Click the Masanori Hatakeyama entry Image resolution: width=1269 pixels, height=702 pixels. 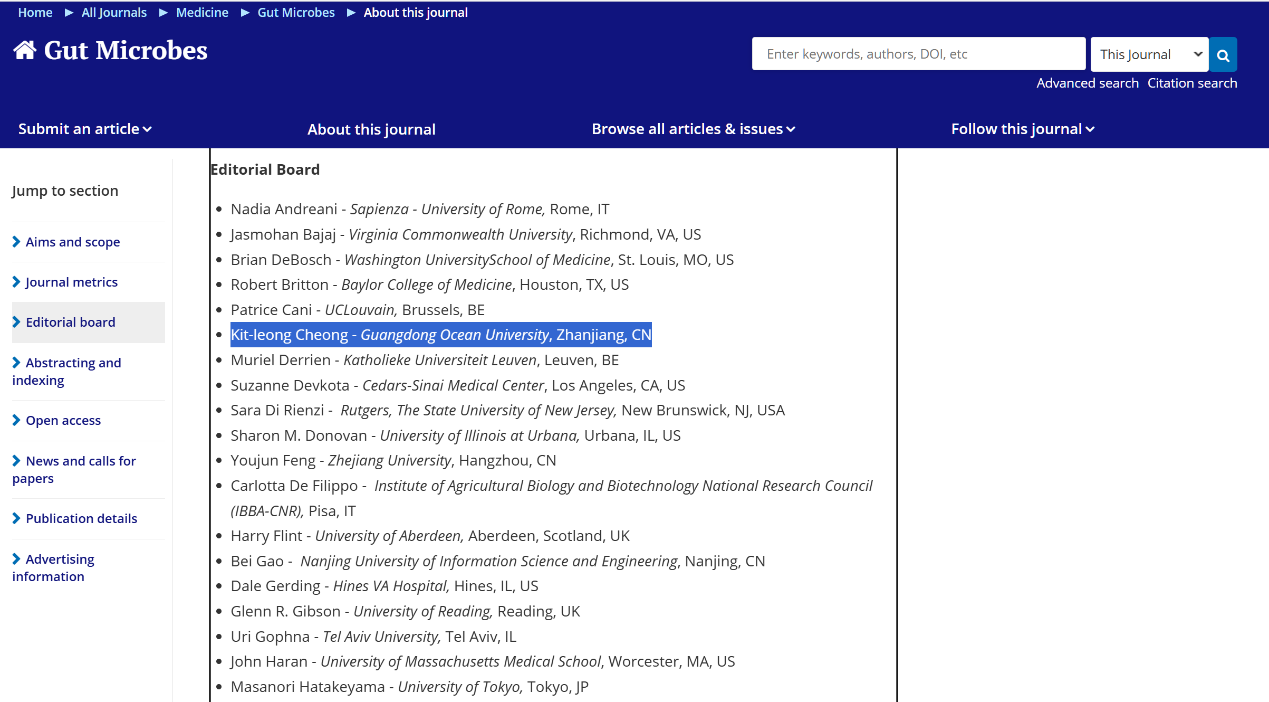(409, 687)
